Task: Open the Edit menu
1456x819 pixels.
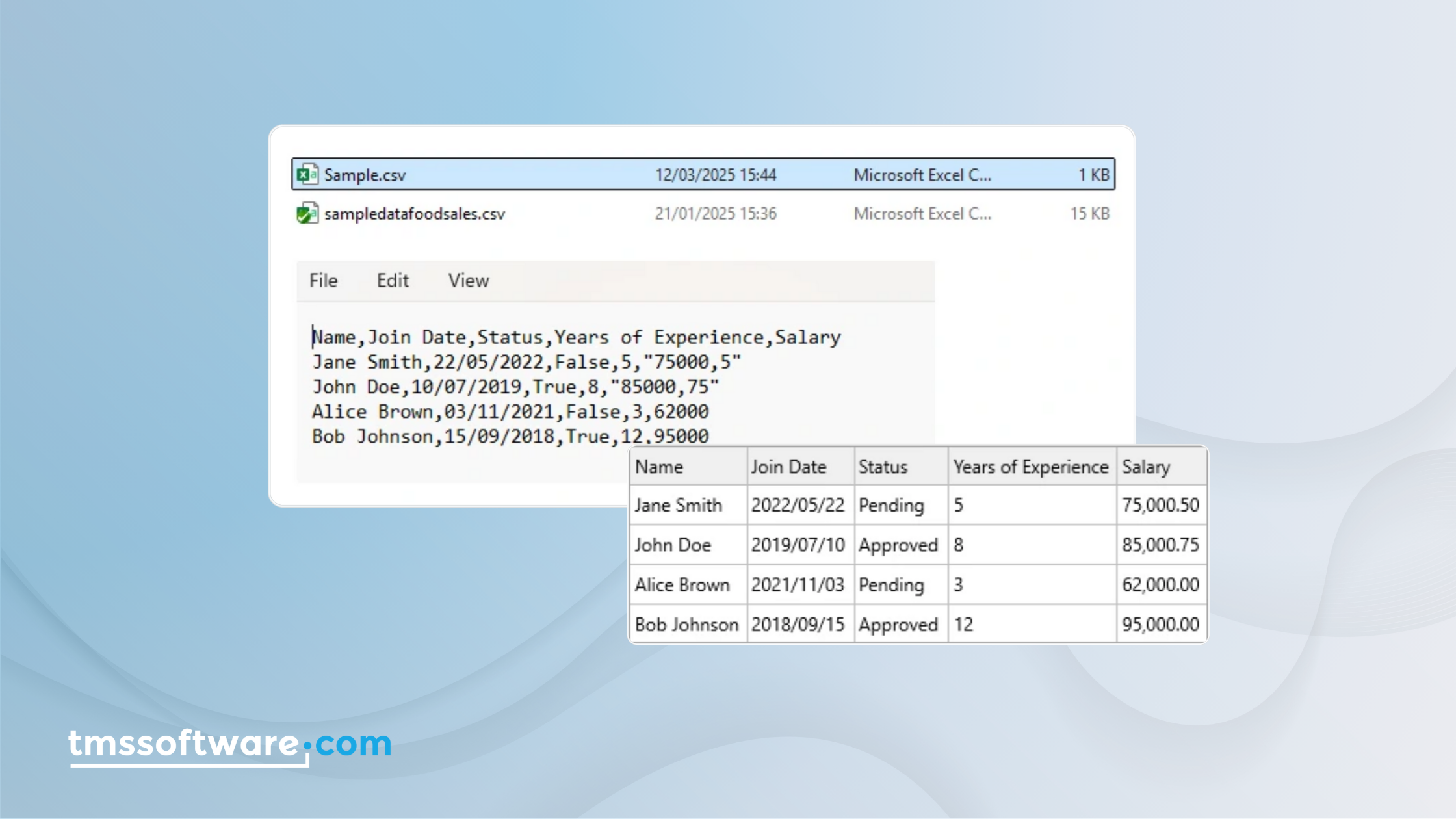Action: [x=393, y=281]
